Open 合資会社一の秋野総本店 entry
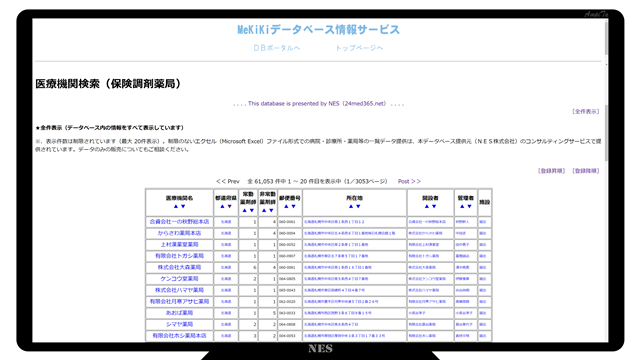The height and width of the screenshot is (360, 640). (179, 222)
